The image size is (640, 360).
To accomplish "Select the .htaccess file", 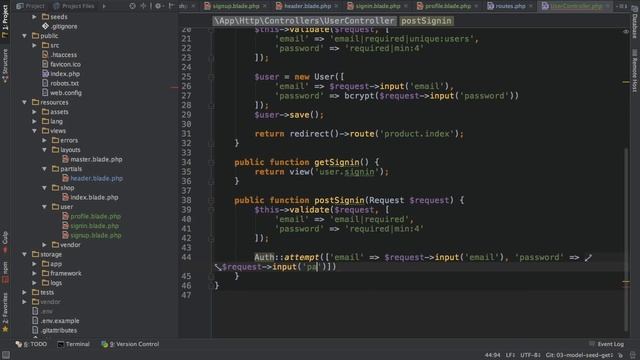I will 59,55.
